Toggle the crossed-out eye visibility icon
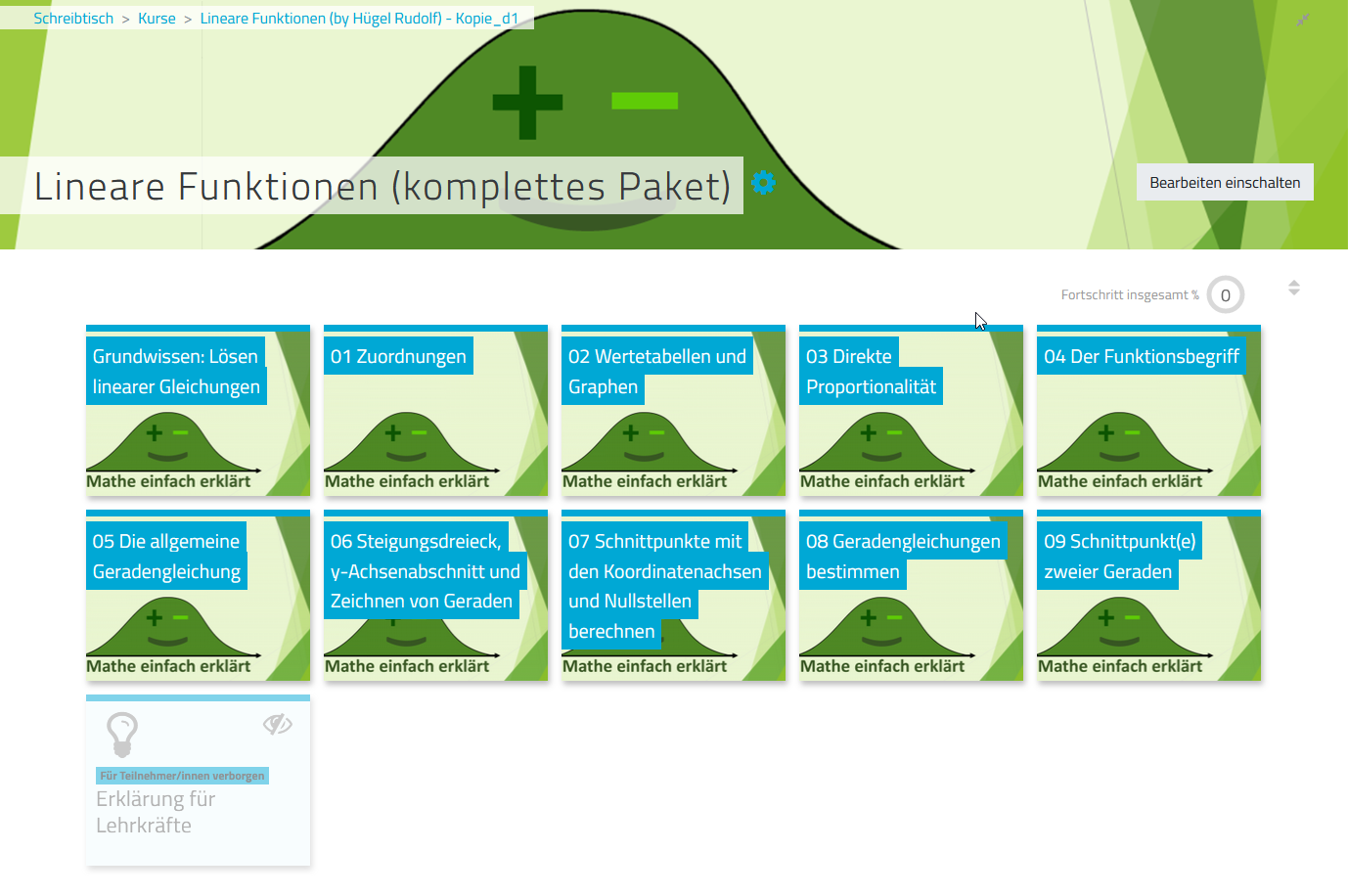The height and width of the screenshot is (896, 1348). pos(278,724)
